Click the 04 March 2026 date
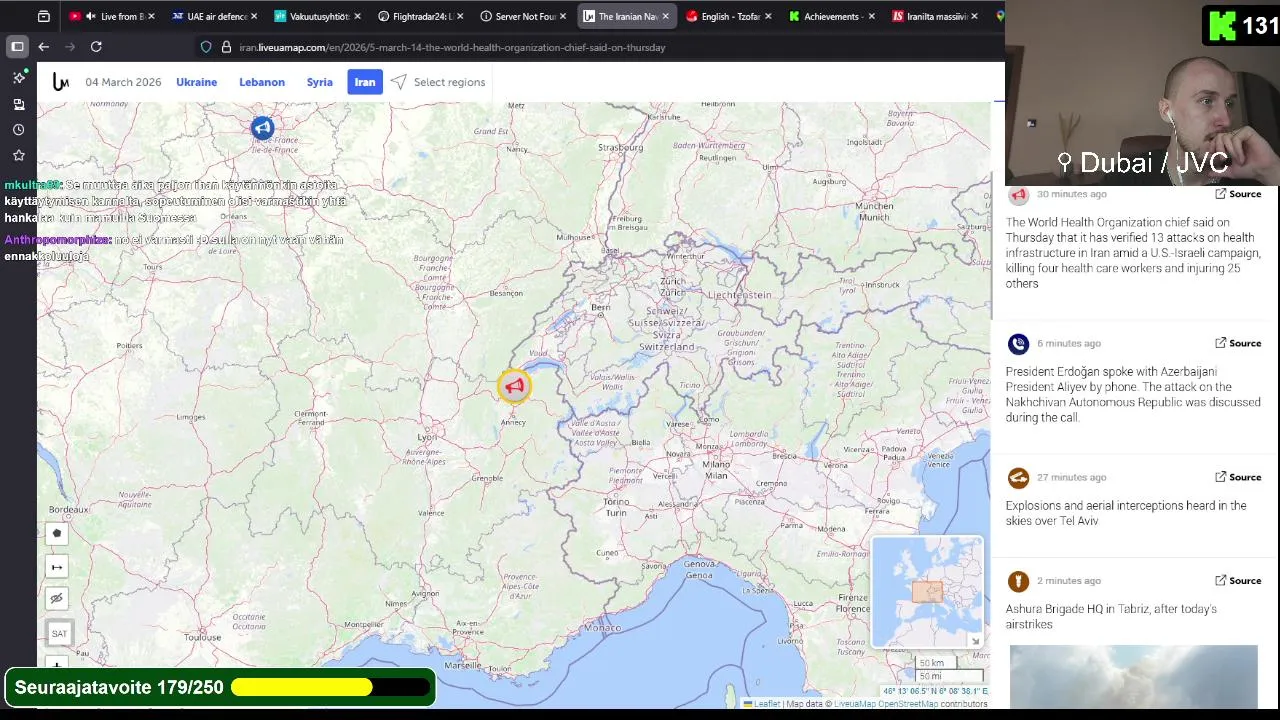 (x=123, y=82)
